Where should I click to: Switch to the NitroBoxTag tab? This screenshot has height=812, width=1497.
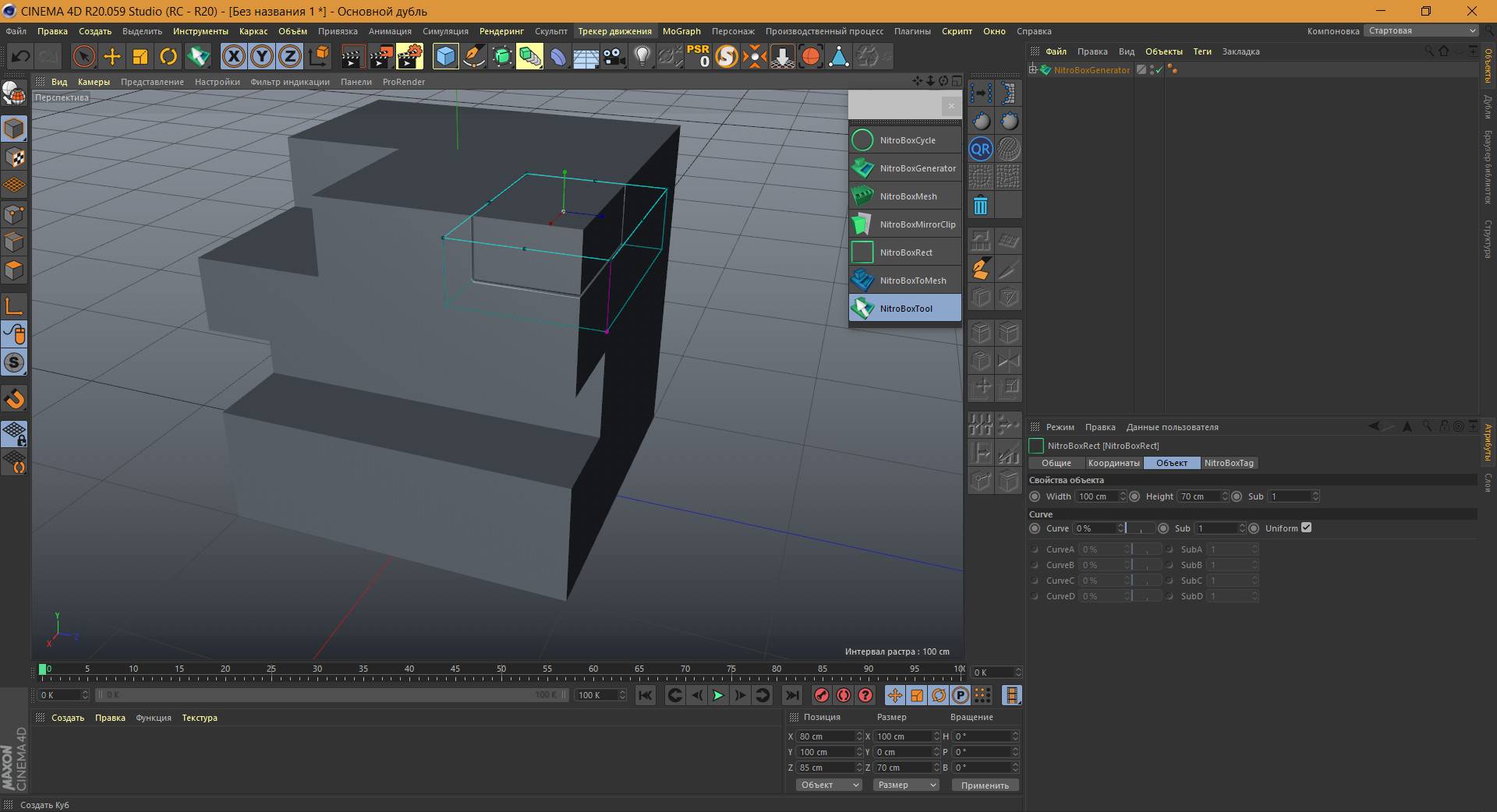1229,463
